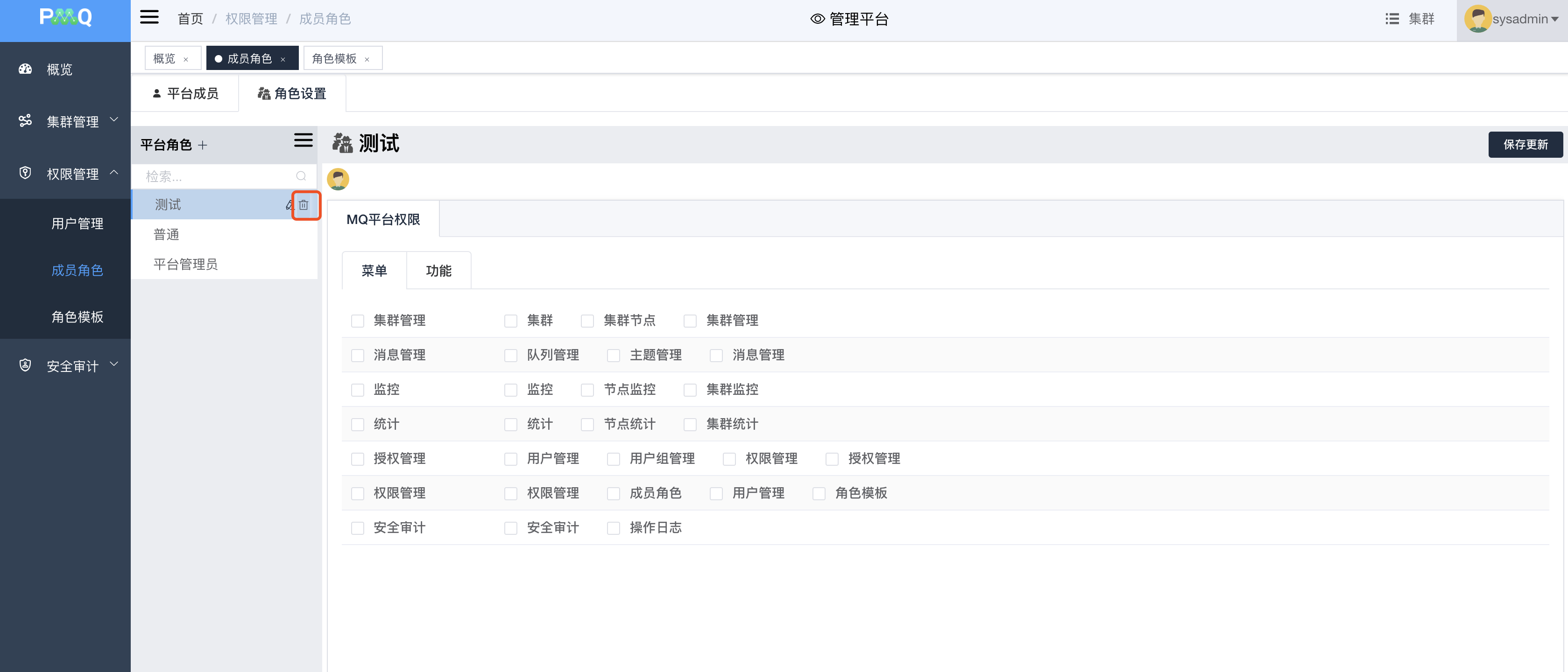Collapse the 权限管理 sidebar section
This screenshot has width=1568, height=672.
pos(114,173)
